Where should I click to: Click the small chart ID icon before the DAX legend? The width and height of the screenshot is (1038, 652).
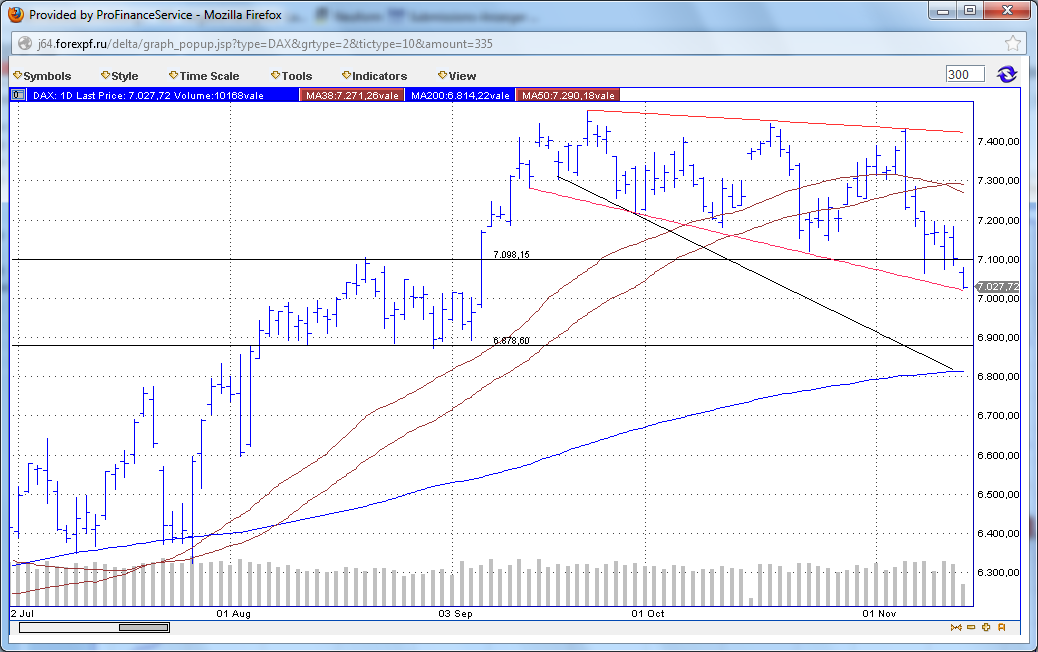click(x=16, y=94)
